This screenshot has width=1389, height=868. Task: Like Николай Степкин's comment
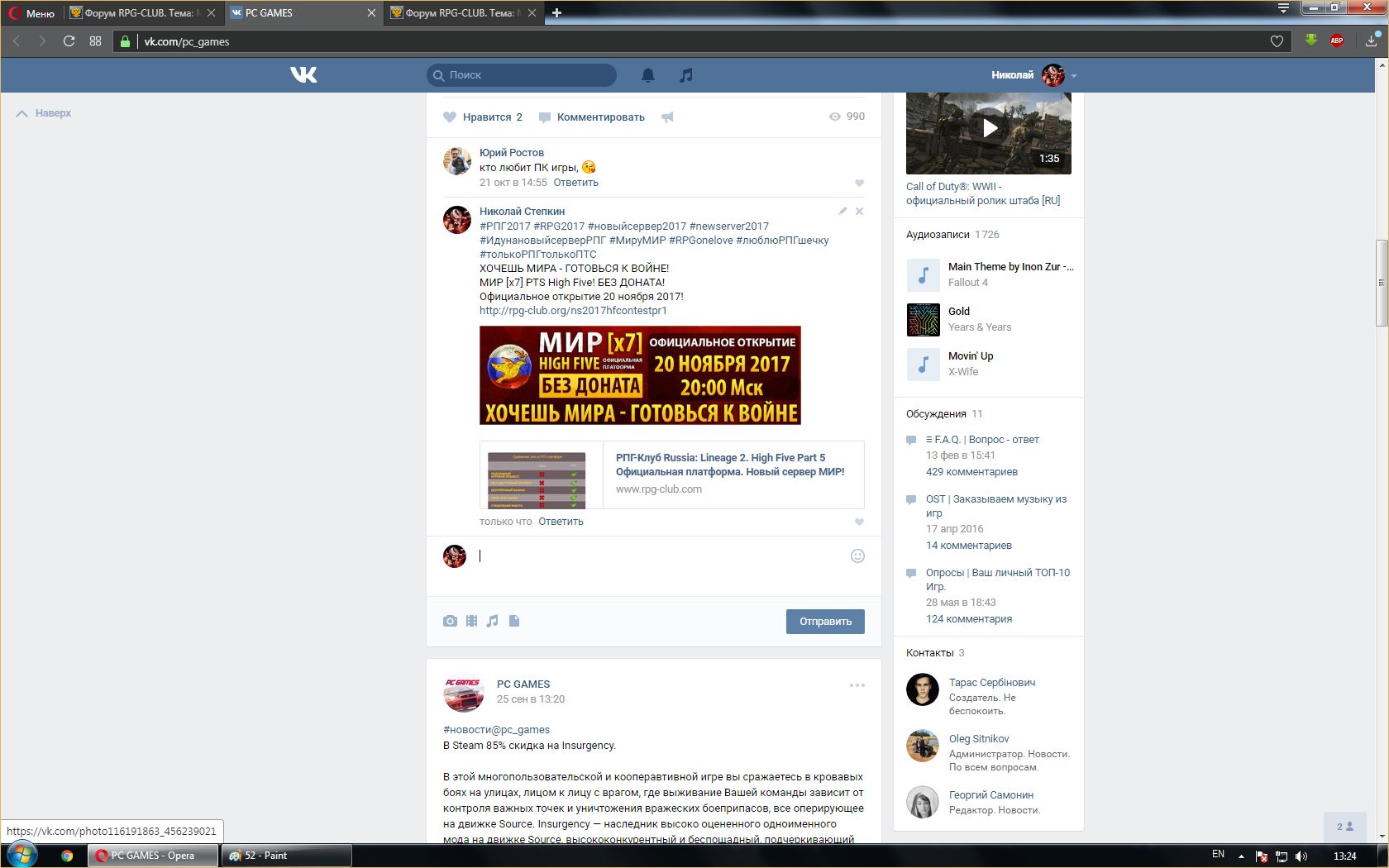(x=859, y=522)
